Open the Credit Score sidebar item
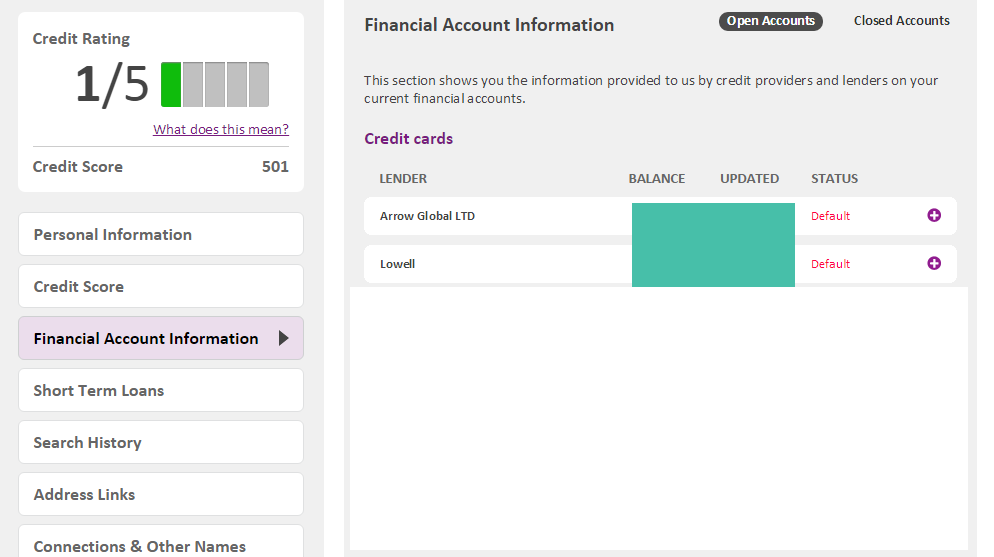Screen dimensions: 994x557 tap(160, 286)
